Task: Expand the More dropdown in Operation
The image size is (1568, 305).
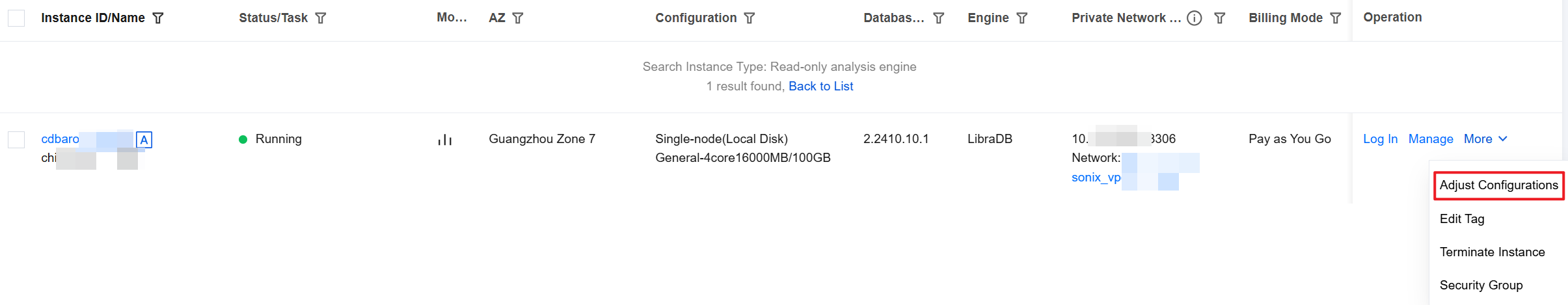Action: pos(1485,139)
